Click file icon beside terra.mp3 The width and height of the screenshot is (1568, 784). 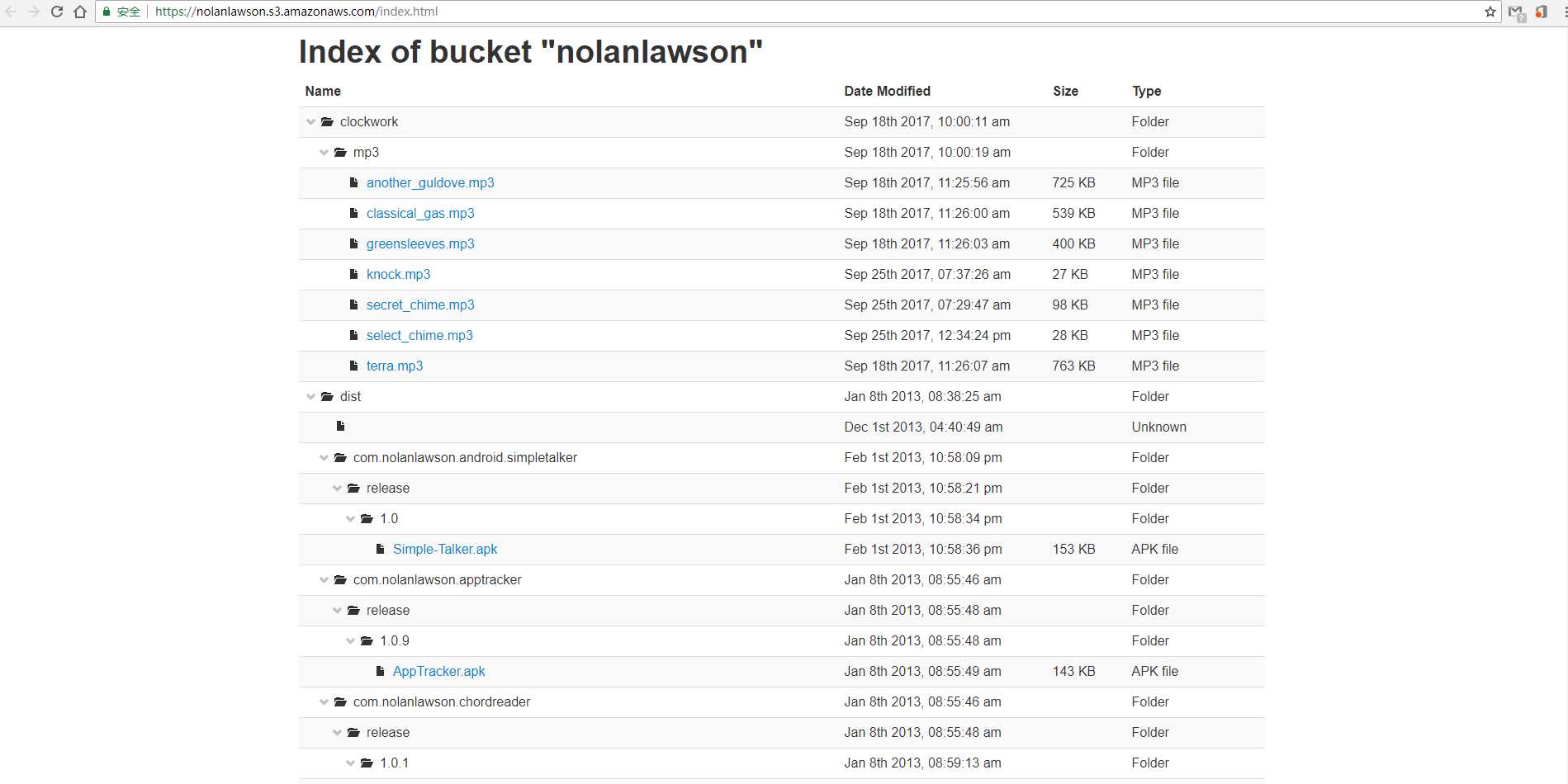[x=353, y=366]
